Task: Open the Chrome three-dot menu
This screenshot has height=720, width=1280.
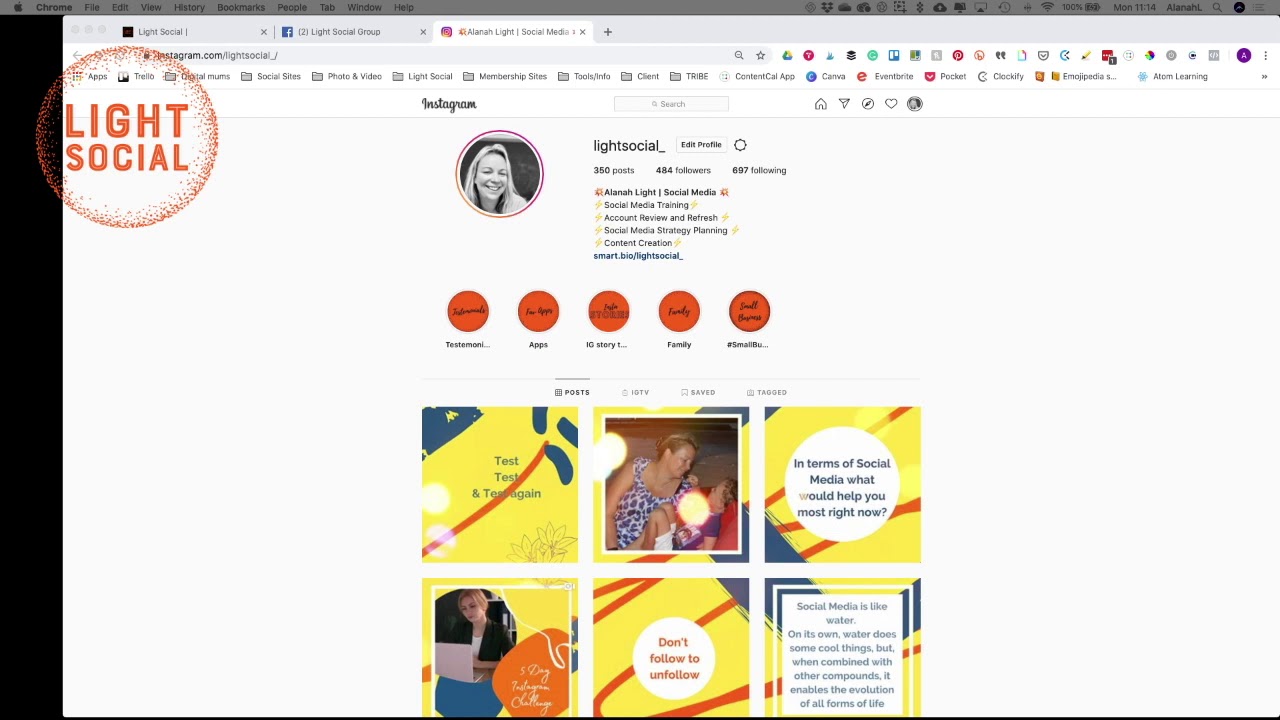Action: point(1266,56)
